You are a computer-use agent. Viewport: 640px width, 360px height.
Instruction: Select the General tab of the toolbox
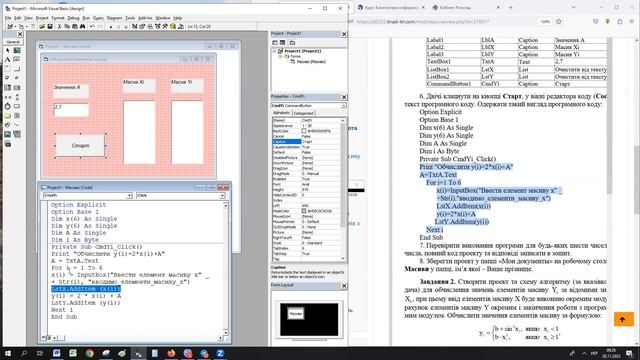(x=13, y=42)
